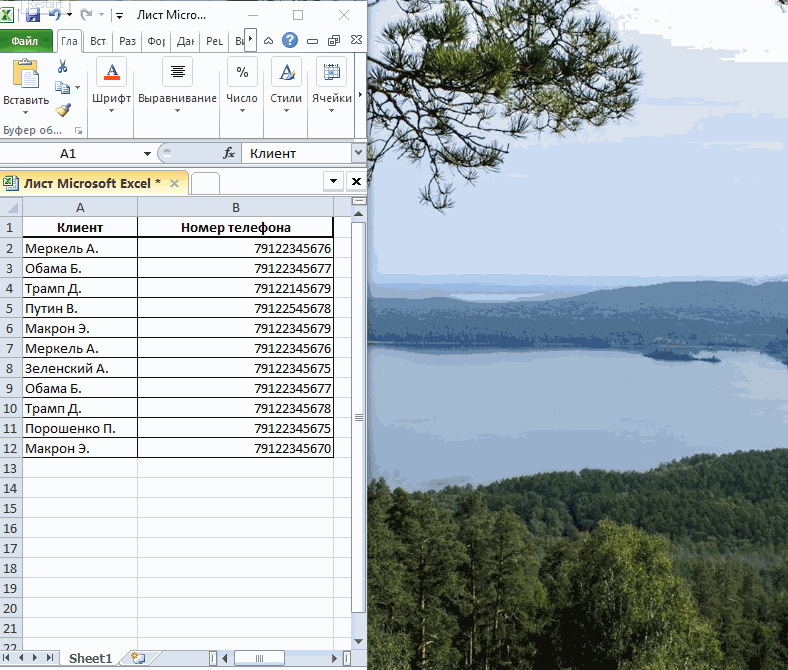
Task: Click the vertical scrollbar up arrow
Action: [358, 214]
